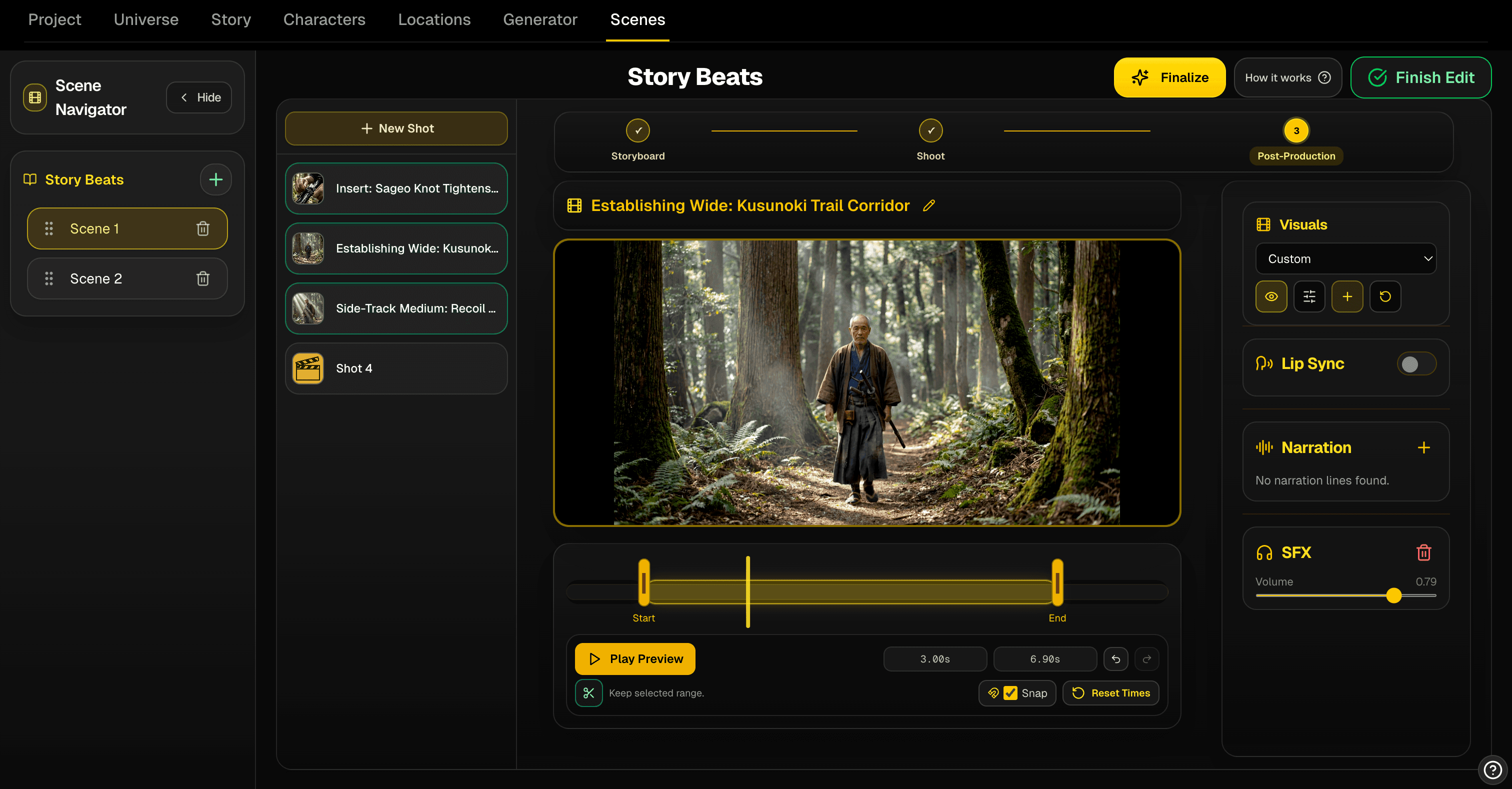Screen dimensions: 1512x789
Task: Delete the SFX track via the trash icon
Action: click(1425, 552)
